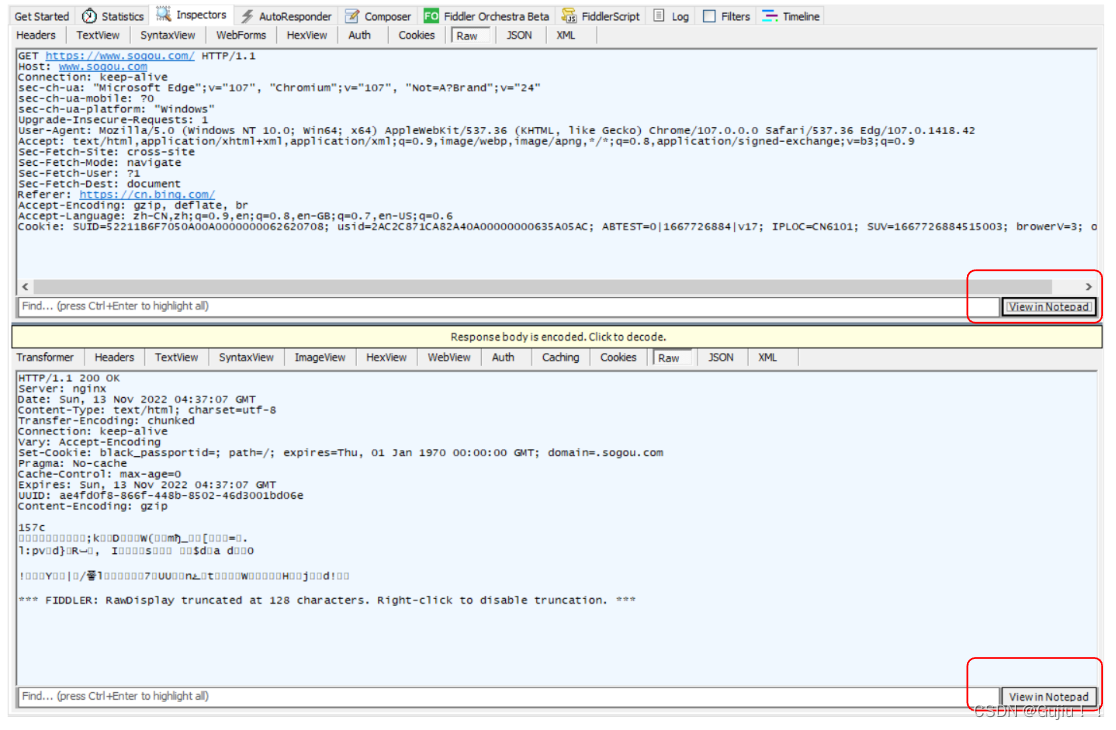Screen dimensions: 1116x730
Task: Open Fiddler Orchestra Beta tab
Action: click(x=487, y=16)
